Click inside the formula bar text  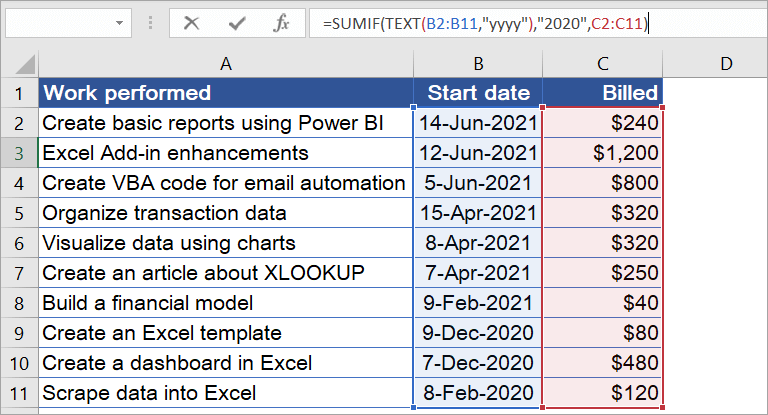(x=500, y=22)
